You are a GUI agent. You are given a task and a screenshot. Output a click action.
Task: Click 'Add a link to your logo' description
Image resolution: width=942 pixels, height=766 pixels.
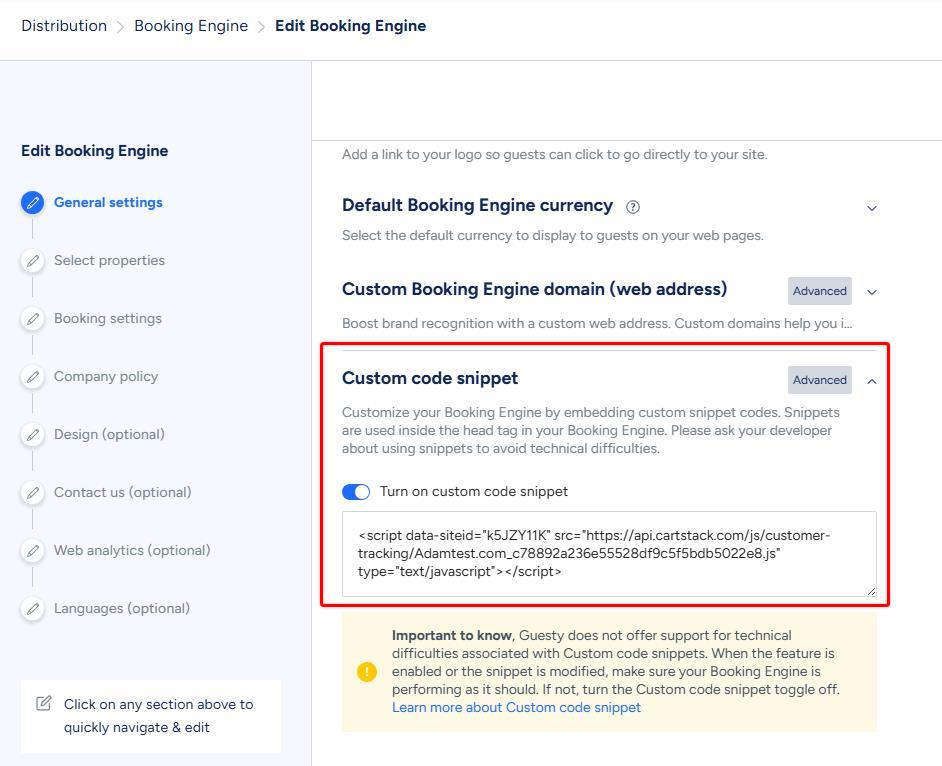[x=555, y=154]
